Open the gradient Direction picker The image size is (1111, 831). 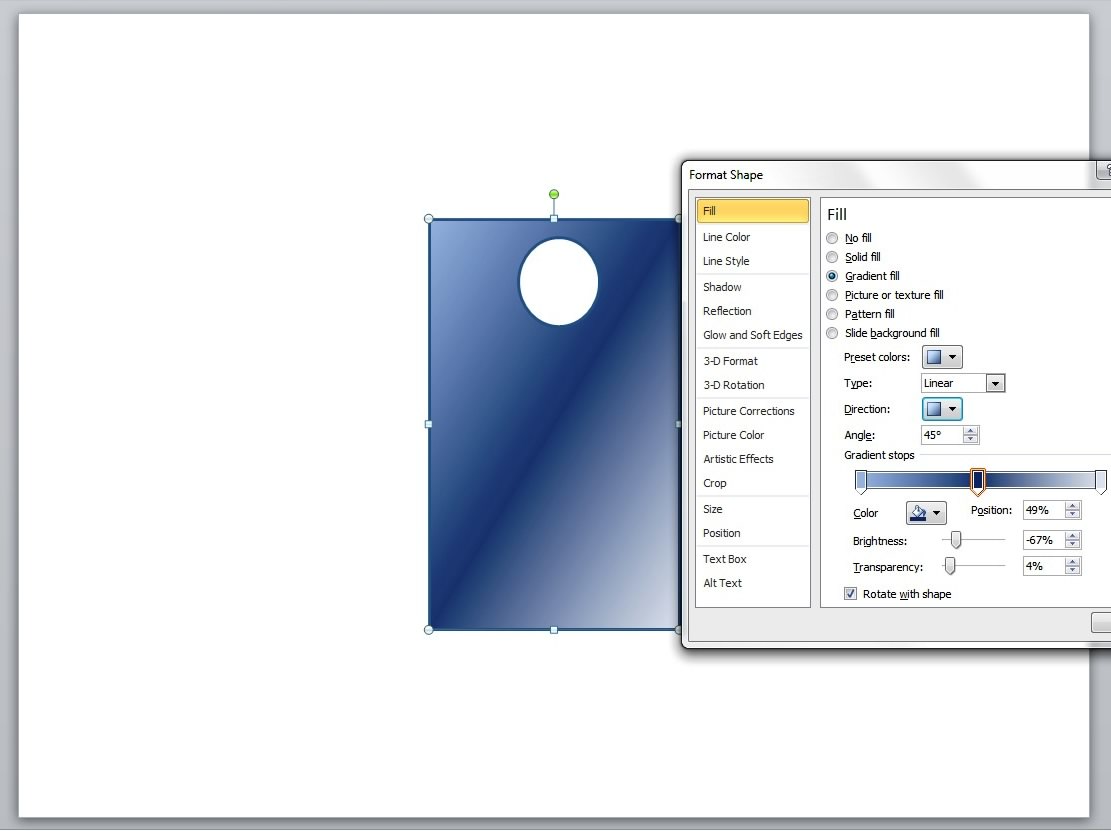[941, 408]
